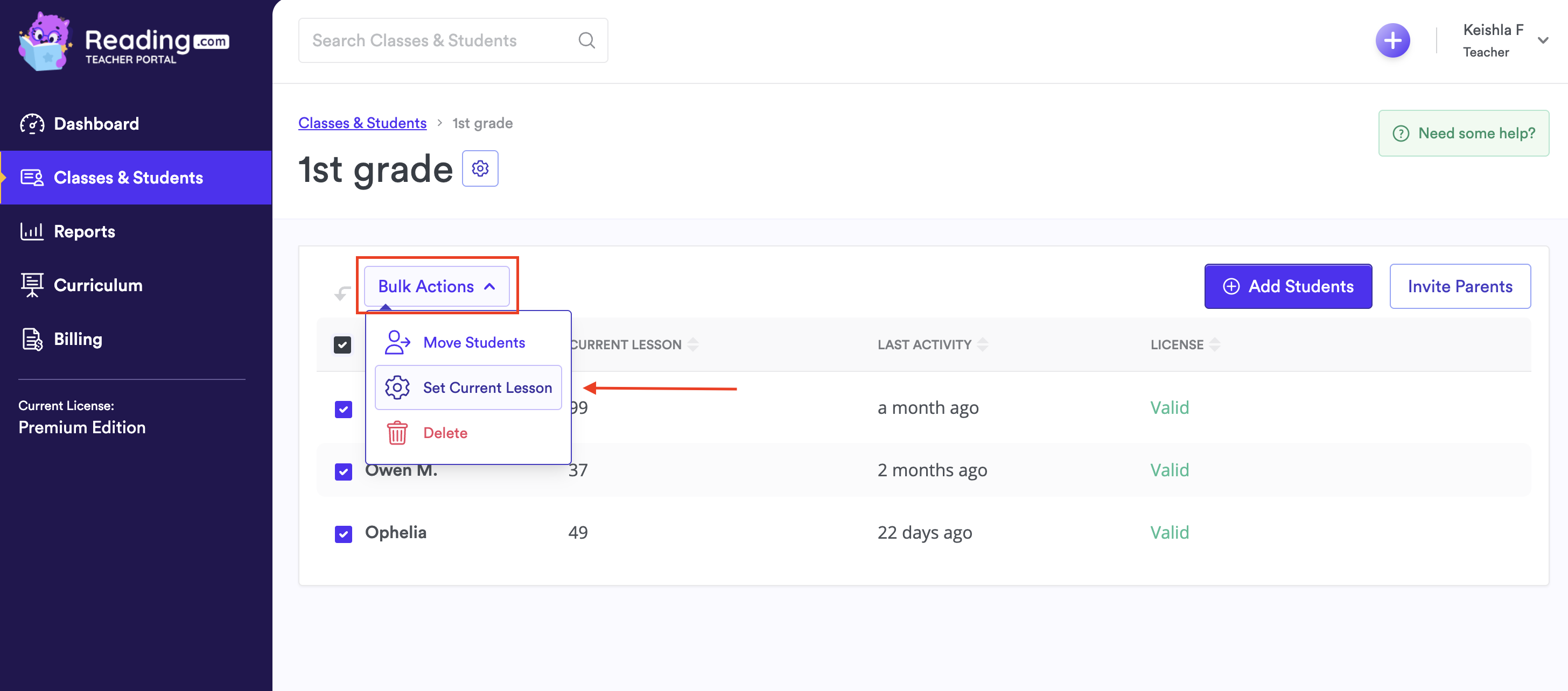
Task: Open Dashboard from the sidebar
Action: pos(96,124)
